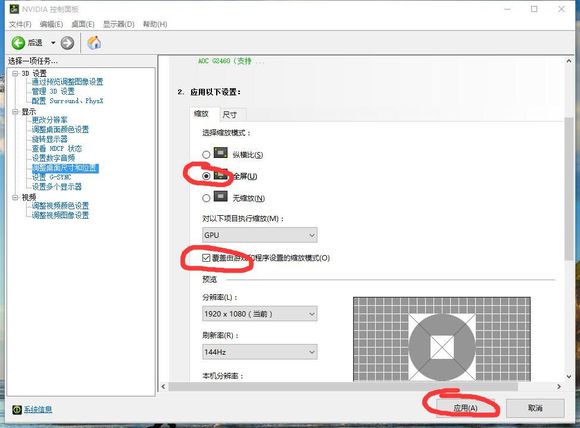Click the 纵横比 scaling mode monitor icon
This screenshot has width=580, height=428.
pos(221,153)
